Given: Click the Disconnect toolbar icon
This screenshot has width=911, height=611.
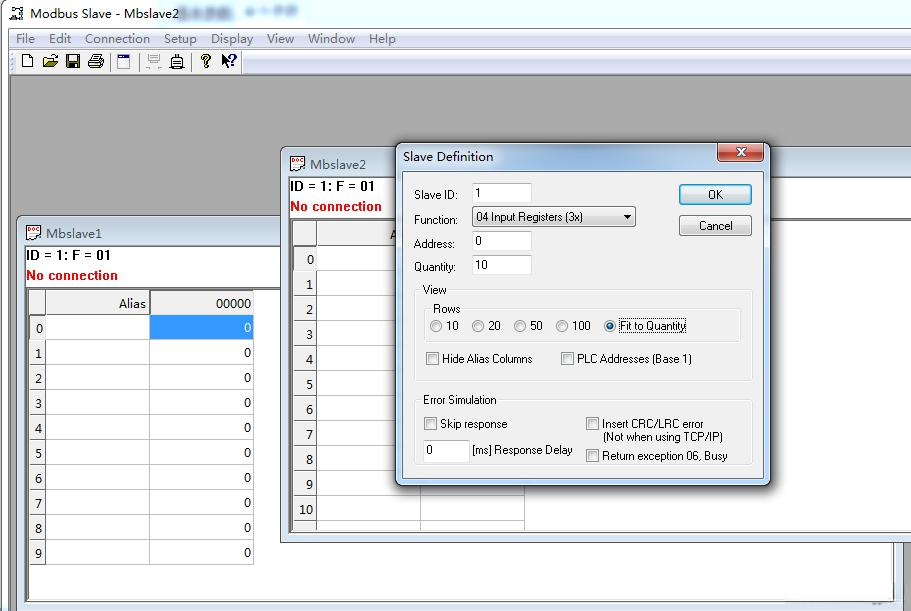Looking at the screenshot, I should click(x=177, y=61).
